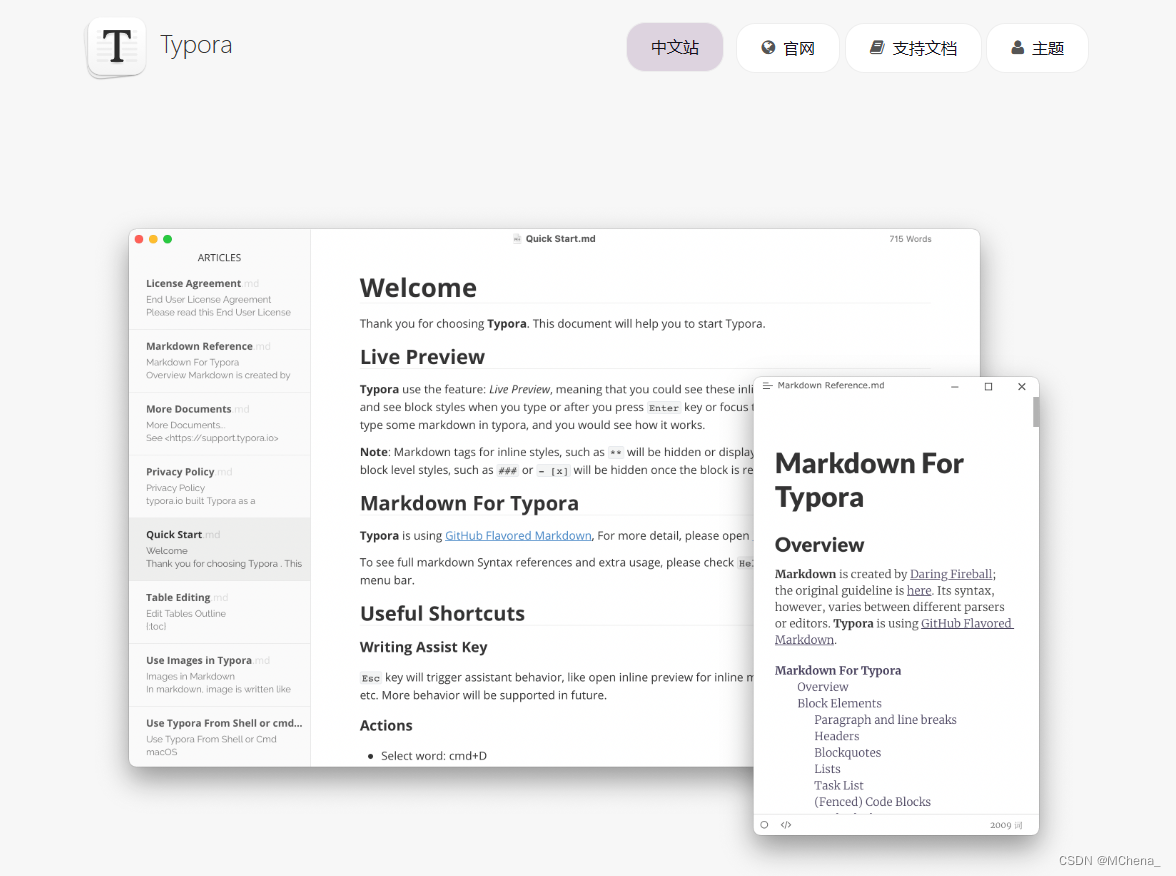1176x876 pixels.
Task: Select Use Images in Typora article
Action: click(x=220, y=675)
